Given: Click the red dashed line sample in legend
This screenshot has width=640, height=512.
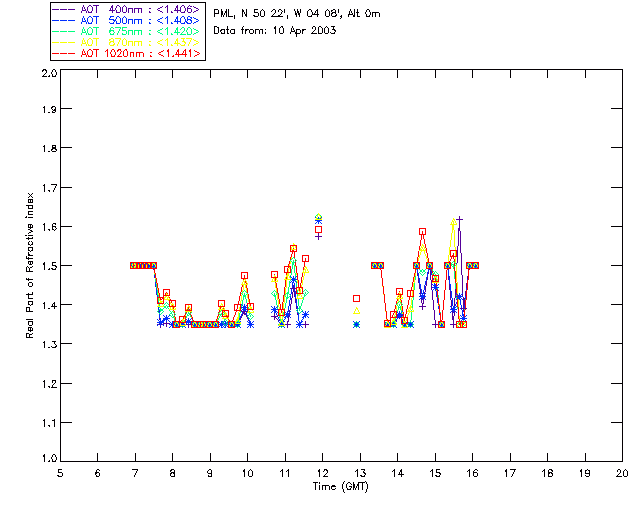Looking at the screenshot, I should point(64,53).
